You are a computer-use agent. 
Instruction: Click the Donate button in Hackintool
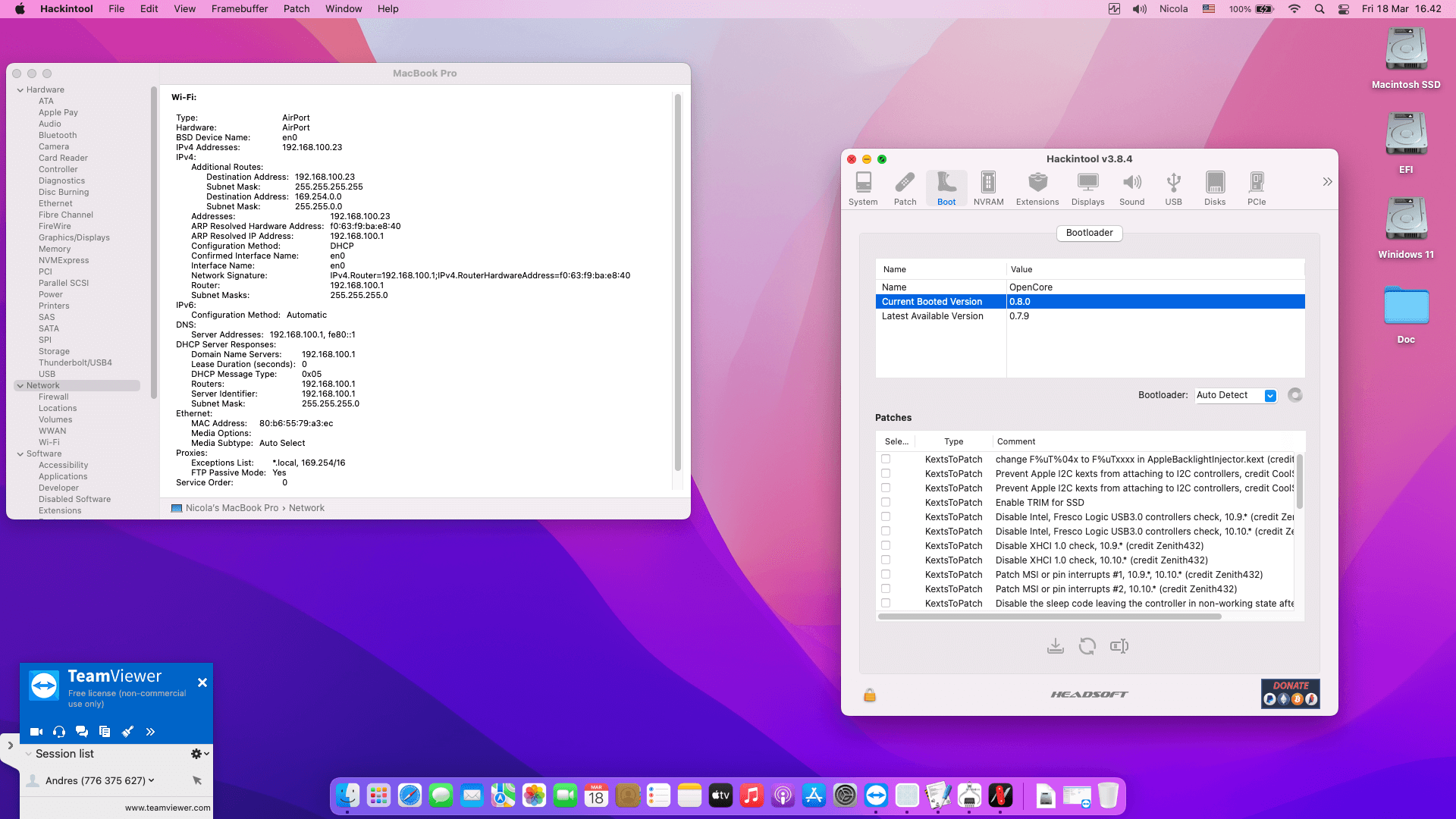coord(1290,694)
